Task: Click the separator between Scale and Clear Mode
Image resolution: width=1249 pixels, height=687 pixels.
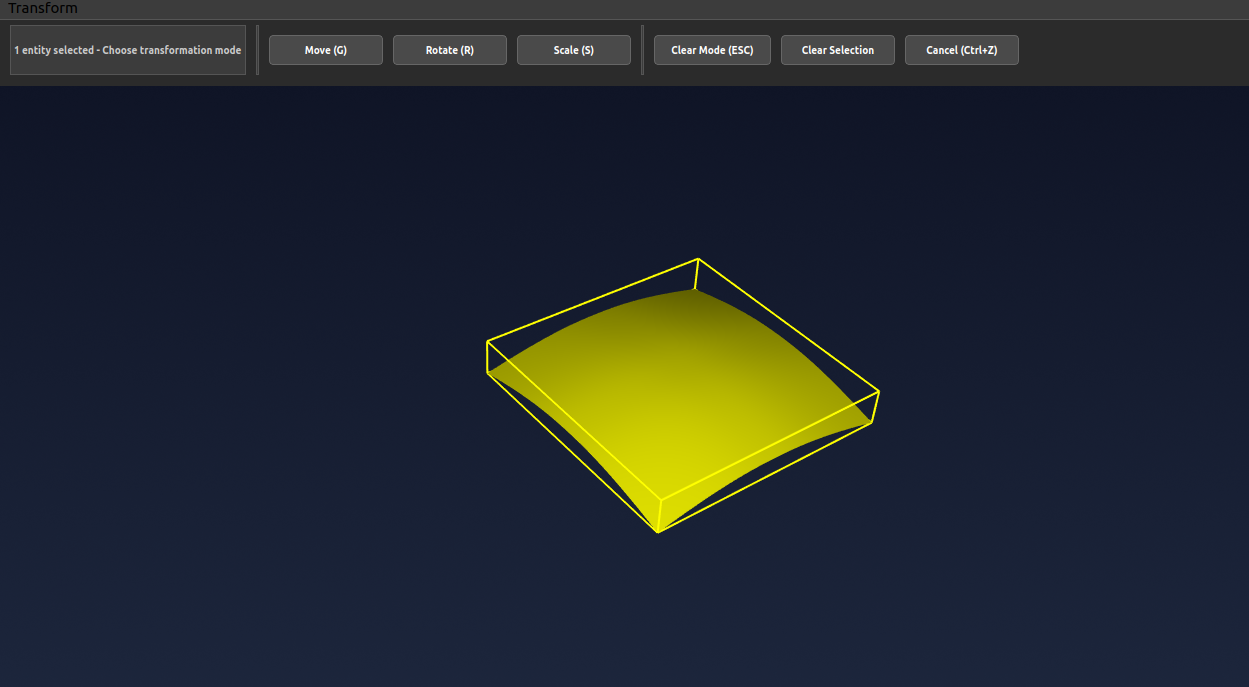Action: click(x=642, y=49)
